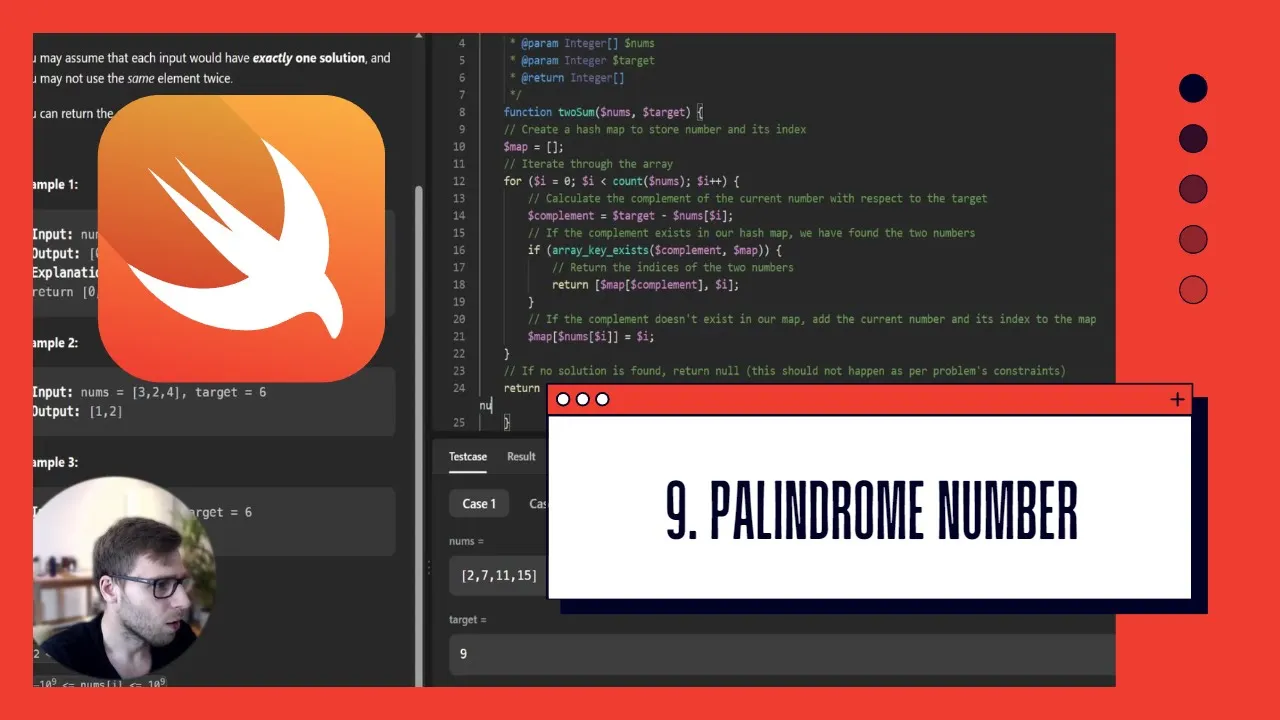This screenshot has height=720, width=1280.
Task: Click the 'for ($i = 0;' loop line
Action: pos(621,181)
